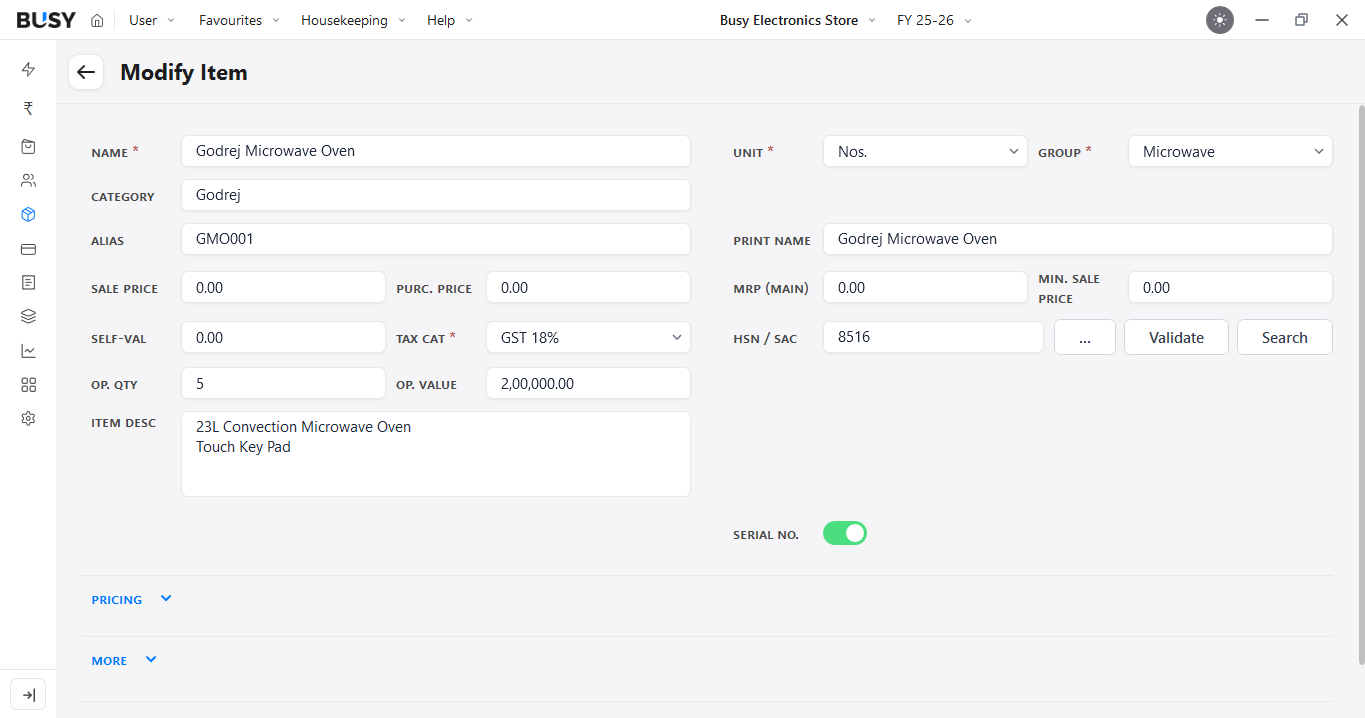Expand the More section
This screenshot has height=718, width=1365.
124,660
